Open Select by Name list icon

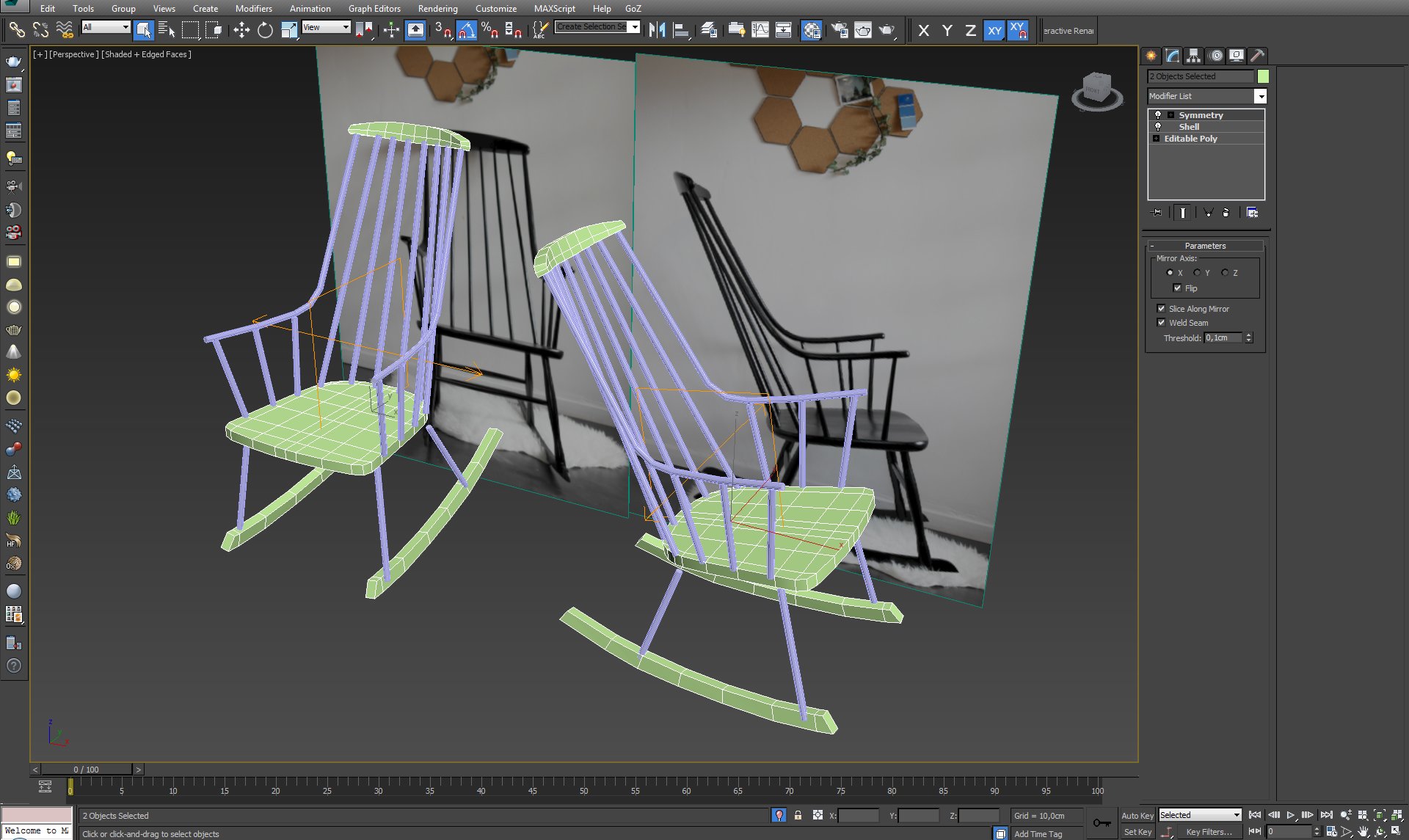167,30
